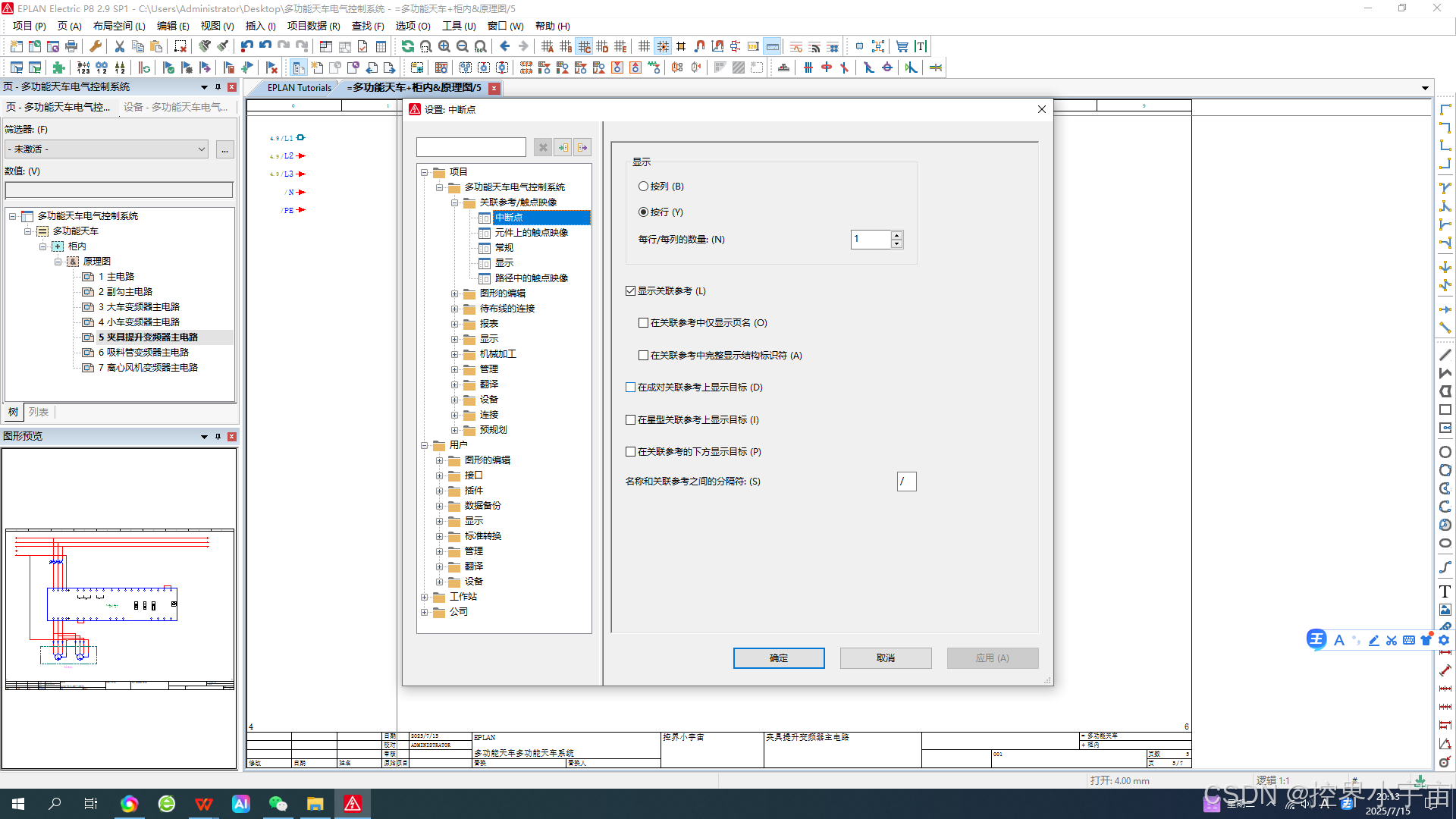Open the Windows Start menu
Screen dimensions: 1456x819
point(18,804)
